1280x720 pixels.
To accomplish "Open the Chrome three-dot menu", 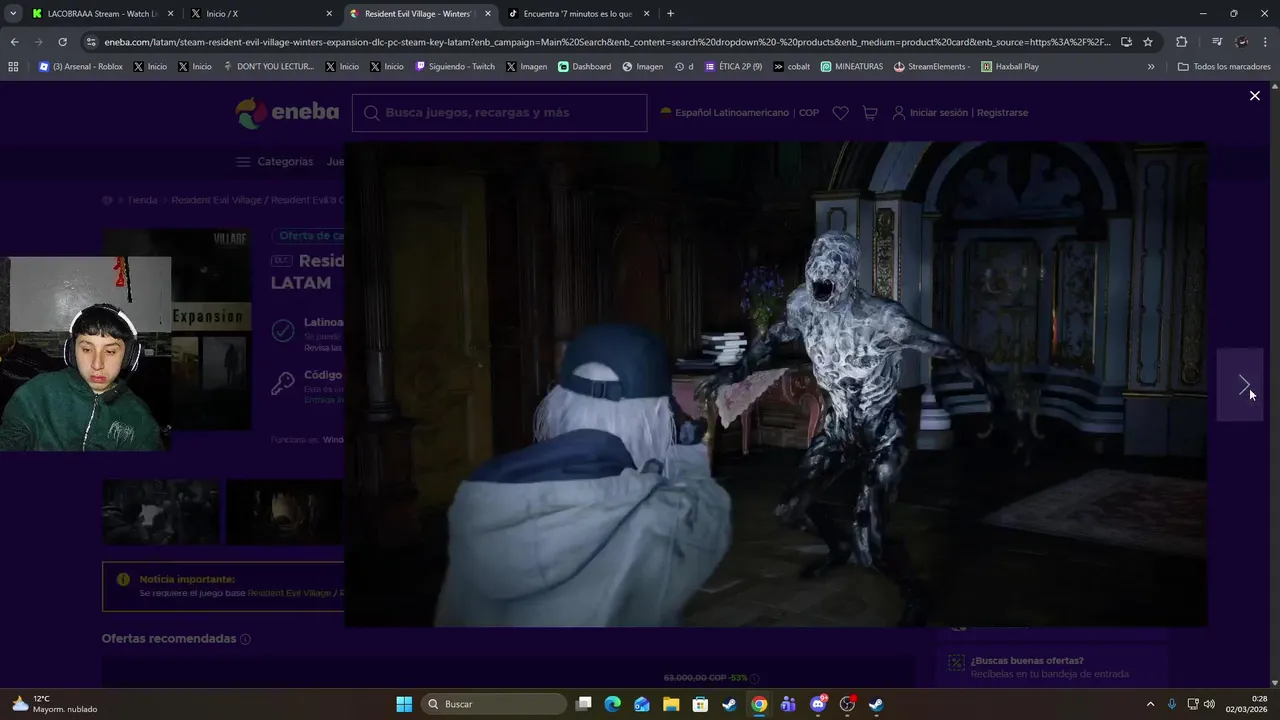I will (1266, 42).
